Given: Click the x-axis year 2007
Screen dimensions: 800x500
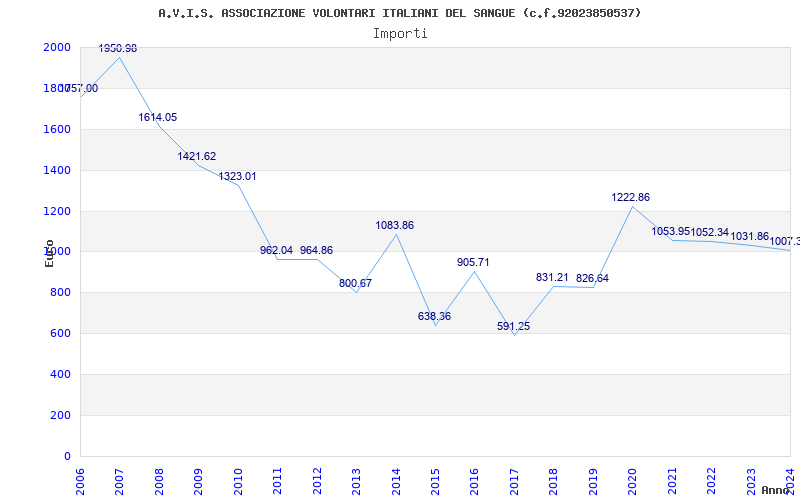Looking at the screenshot, I should [x=119, y=481].
